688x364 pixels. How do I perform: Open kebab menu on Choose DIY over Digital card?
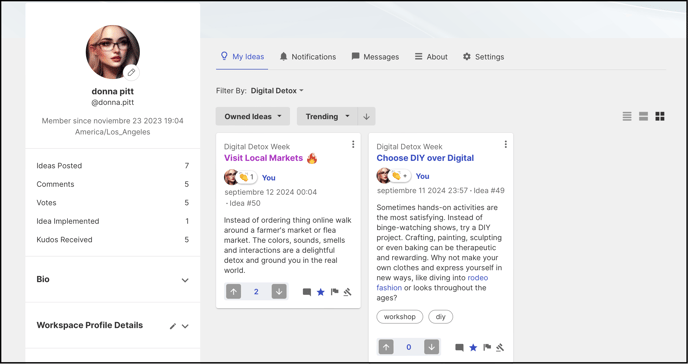(505, 144)
